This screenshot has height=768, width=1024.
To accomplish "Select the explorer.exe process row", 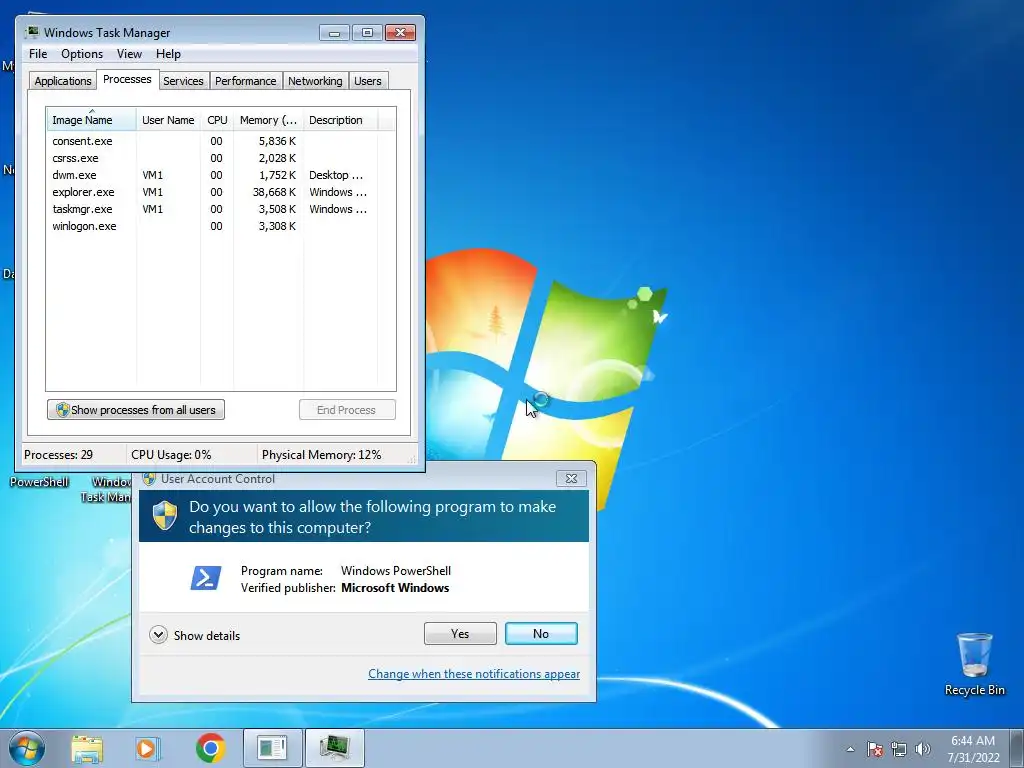I will (221, 192).
